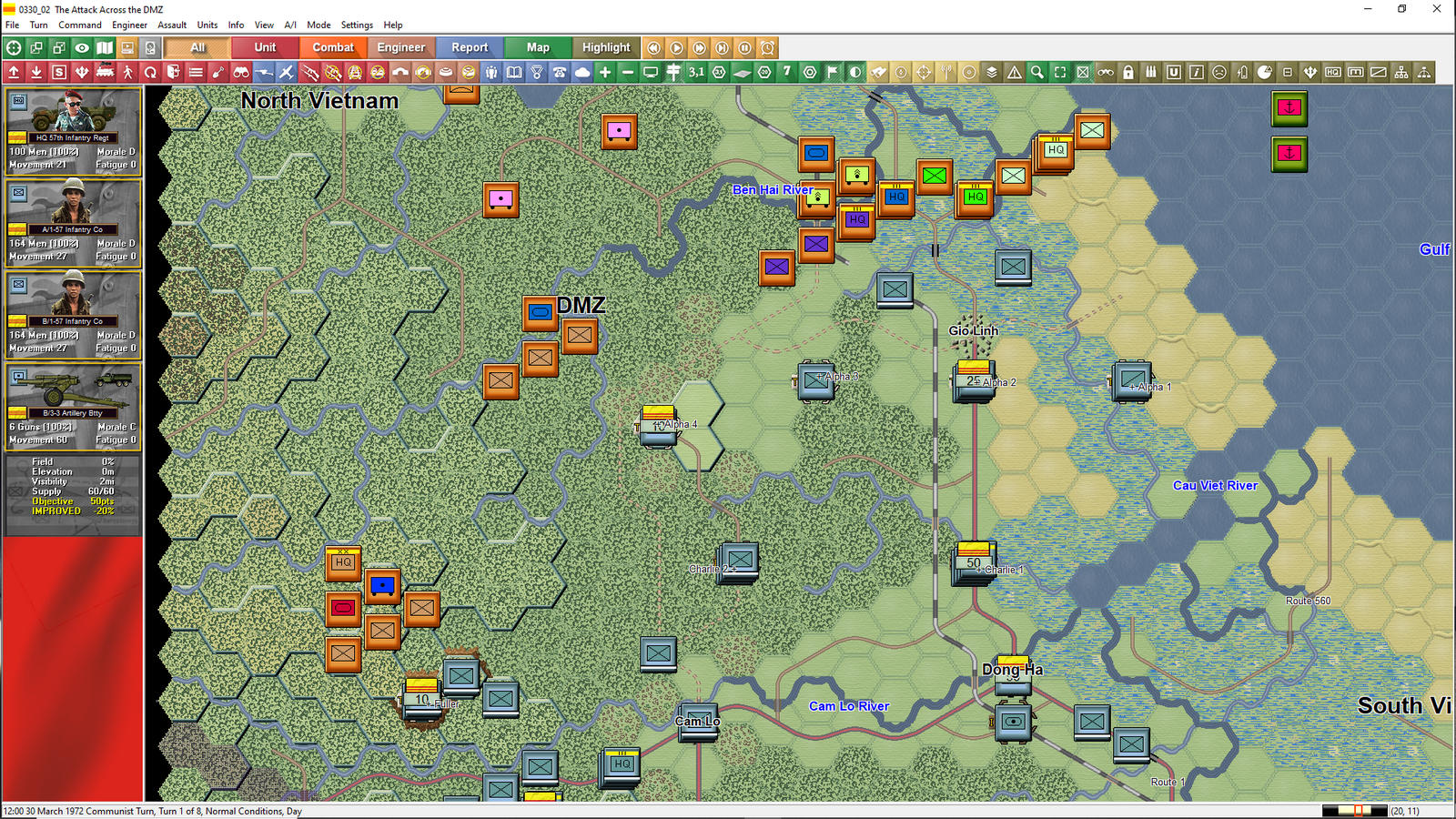Viewport: 1456px width, 819px height.
Task: Toggle the bracket fullscreen view icon
Action: [x=1060, y=72]
